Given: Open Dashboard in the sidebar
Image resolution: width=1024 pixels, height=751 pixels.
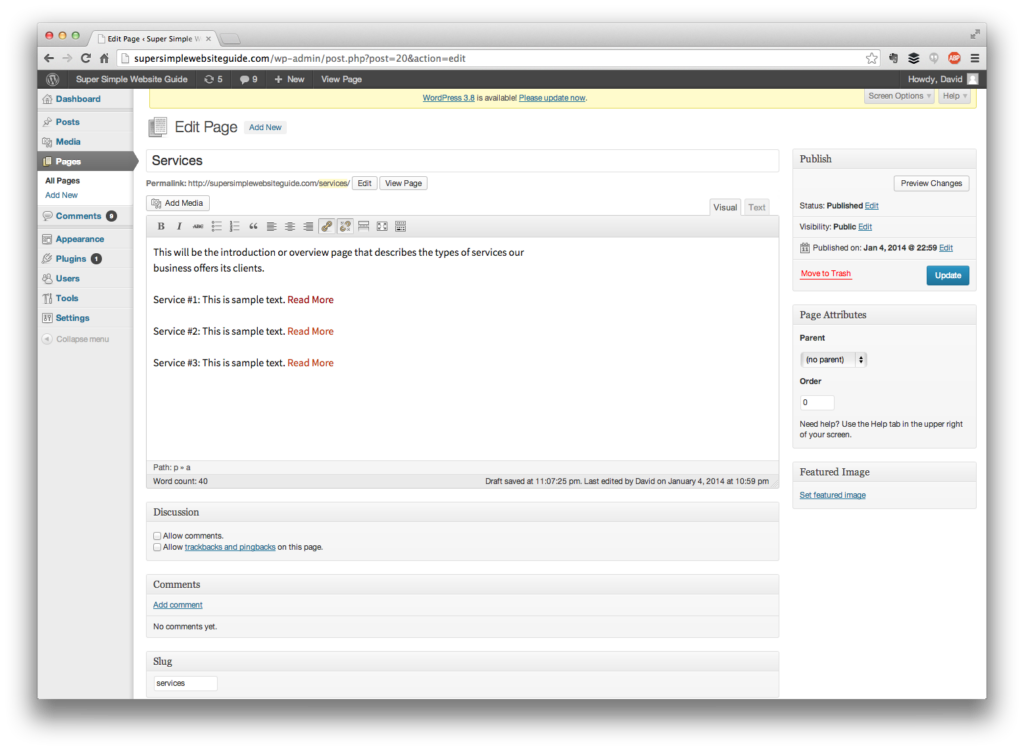Looking at the screenshot, I should [78, 99].
